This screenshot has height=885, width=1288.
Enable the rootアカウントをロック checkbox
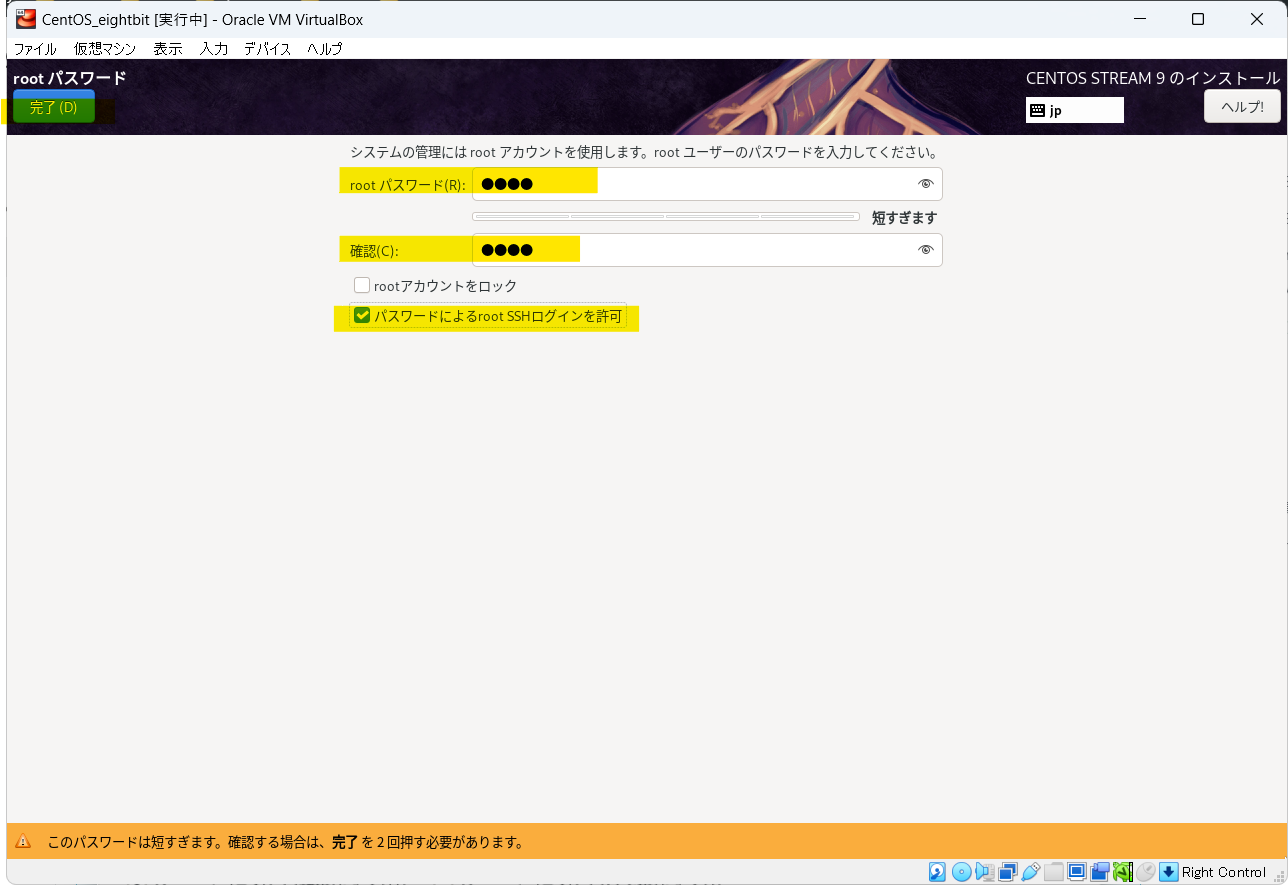point(362,285)
